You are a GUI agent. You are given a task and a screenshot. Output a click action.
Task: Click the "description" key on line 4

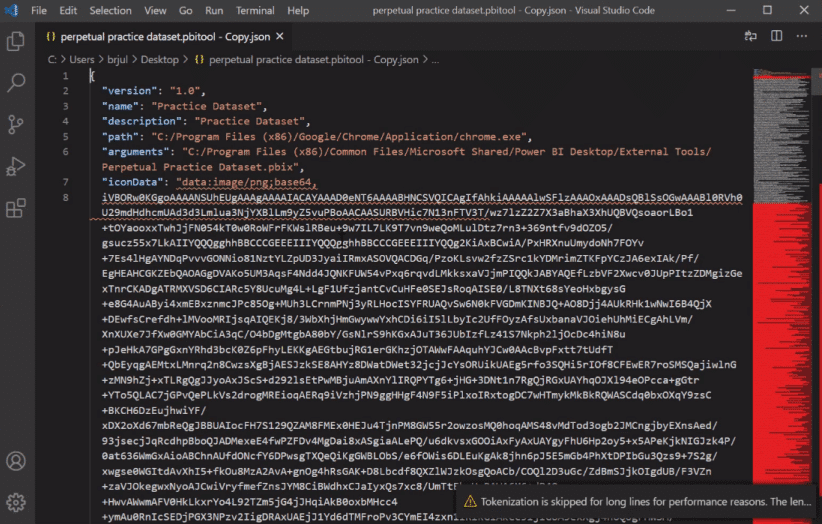point(142,121)
